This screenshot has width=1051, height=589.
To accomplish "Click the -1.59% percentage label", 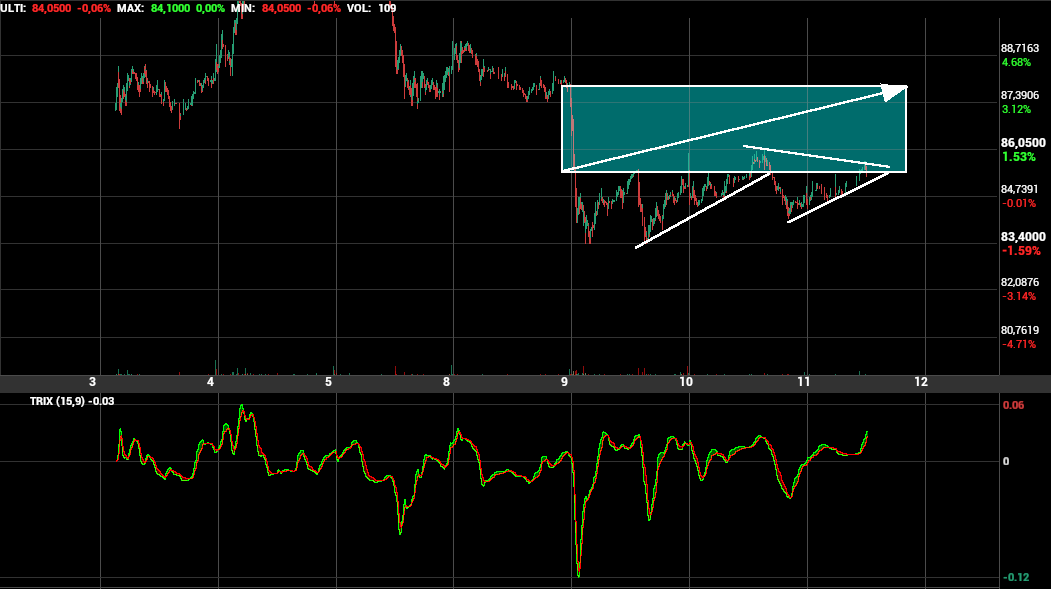I will tap(1021, 251).
